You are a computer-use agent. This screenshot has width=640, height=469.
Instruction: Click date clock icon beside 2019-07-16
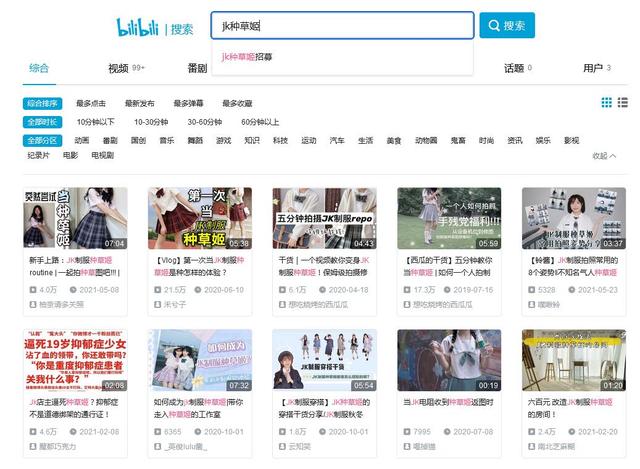pos(447,290)
